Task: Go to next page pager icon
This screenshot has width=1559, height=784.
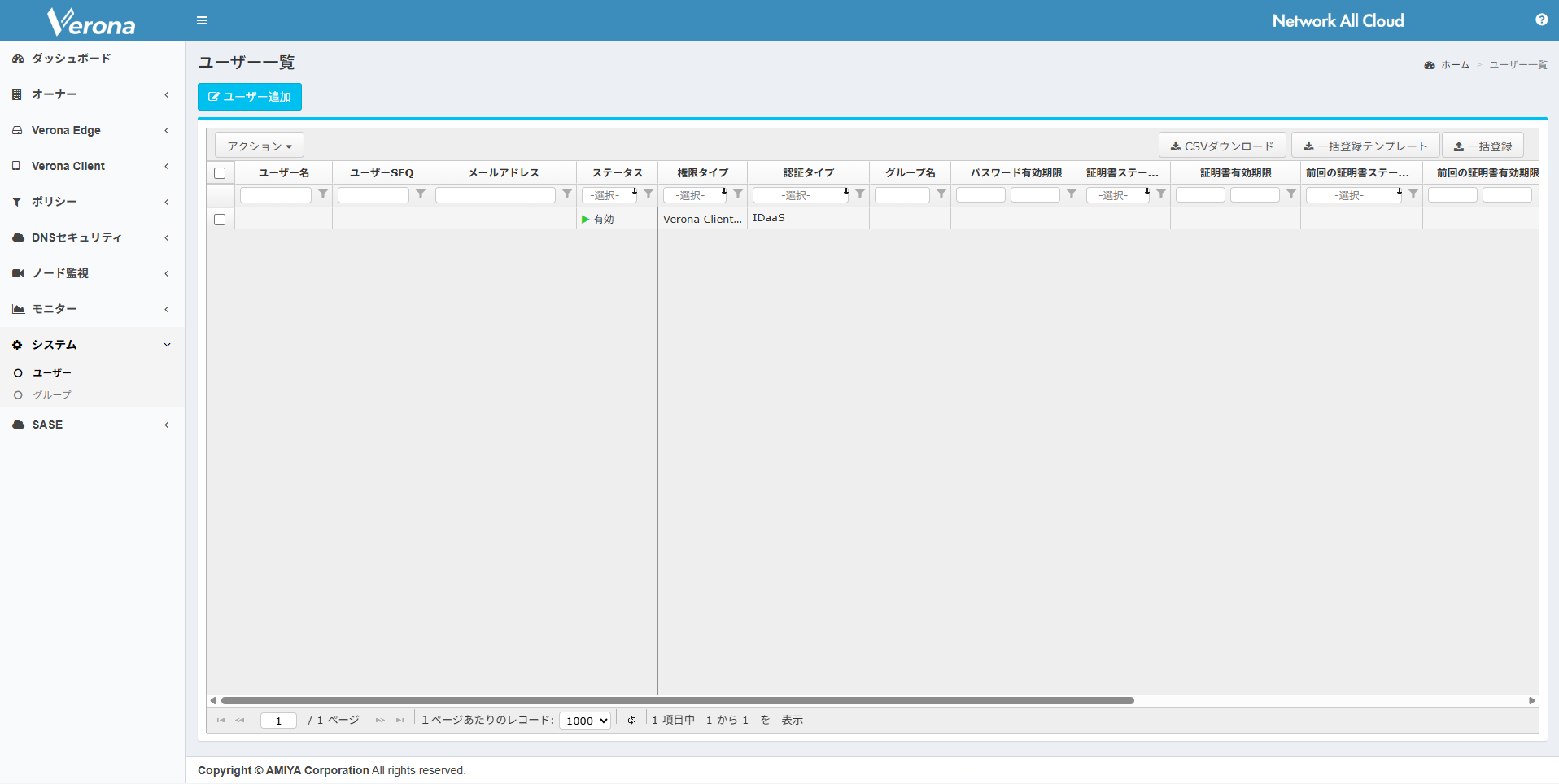Action: (x=380, y=720)
